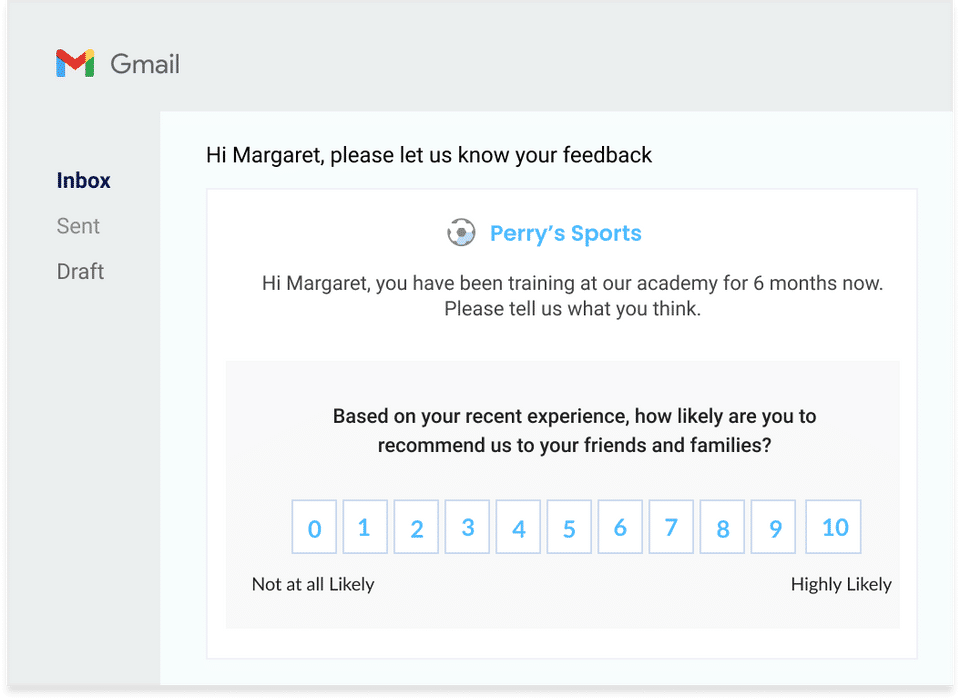
Task: Click the Perry's Sports brand link
Action: (x=565, y=234)
